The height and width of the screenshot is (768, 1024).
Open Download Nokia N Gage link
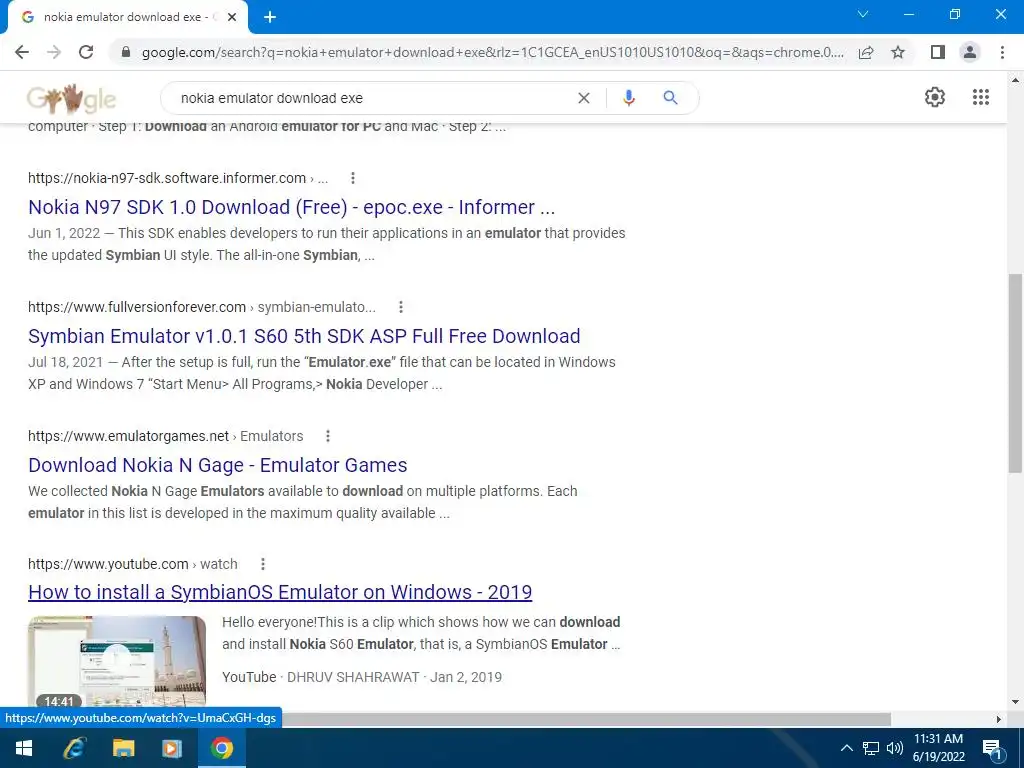pyautogui.click(x=217, y=465)
